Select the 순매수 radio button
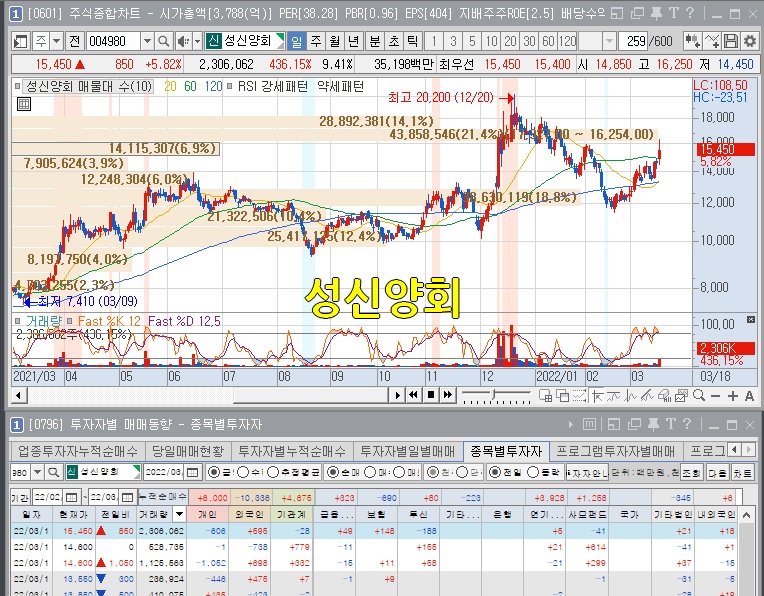Viewport: 764px width, 596px height. click(332, 472)
